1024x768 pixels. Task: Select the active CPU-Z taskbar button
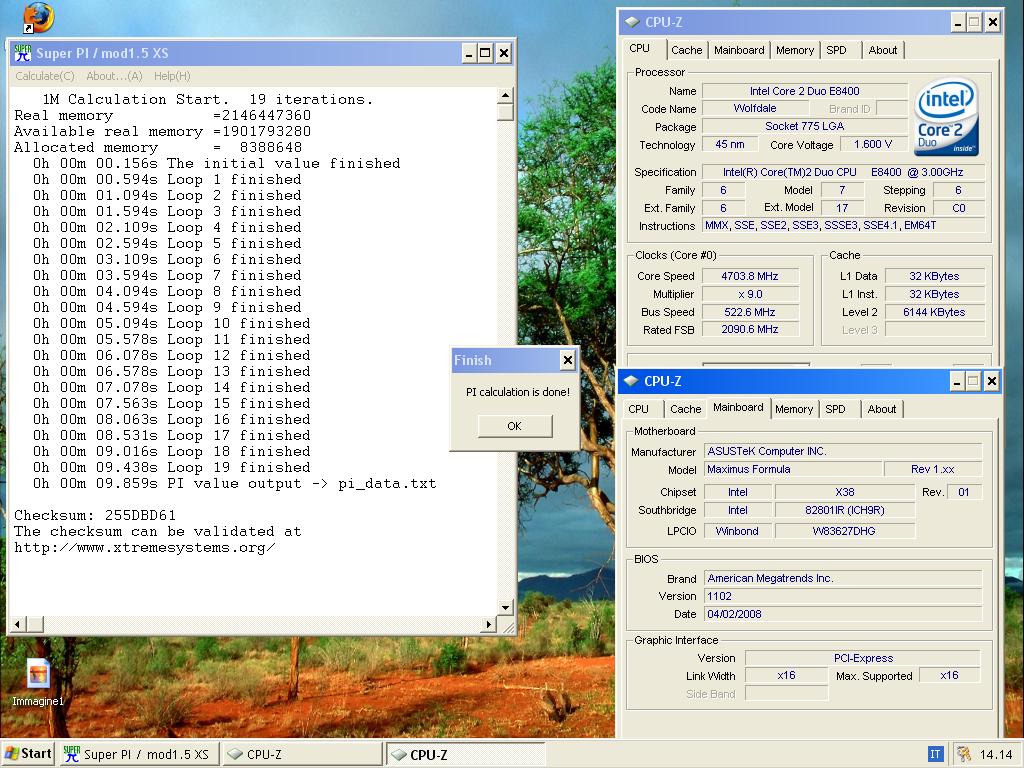465,754
